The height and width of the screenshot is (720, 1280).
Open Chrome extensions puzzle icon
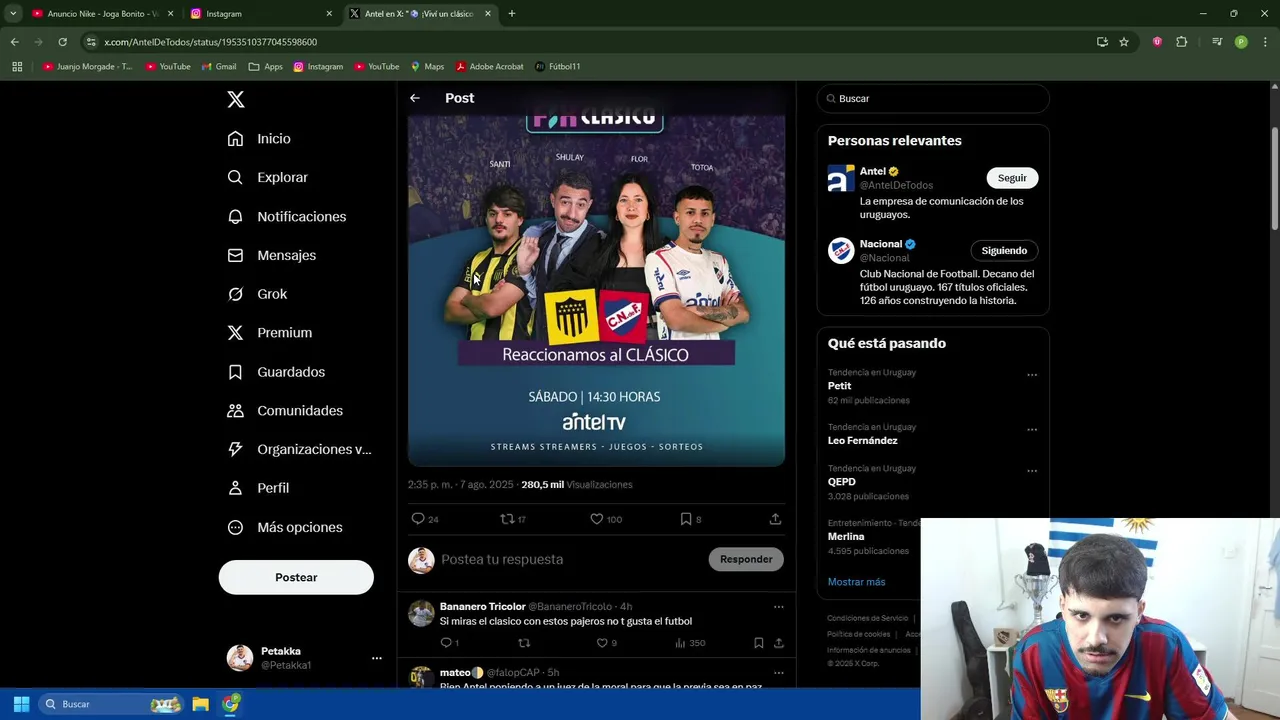click(1181, 42)
